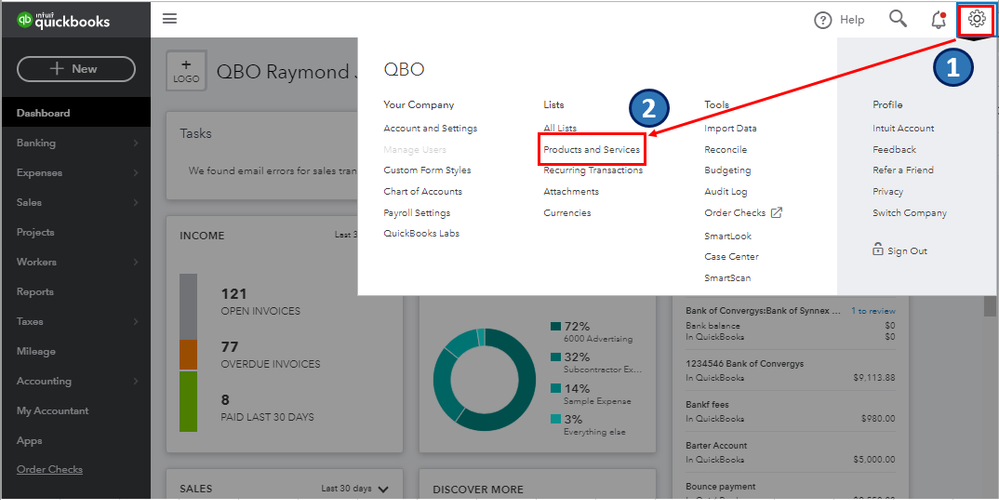The height and width of the screenshot is (500, 999).
Task: Open Products and Services
Action: click(592, 150)
